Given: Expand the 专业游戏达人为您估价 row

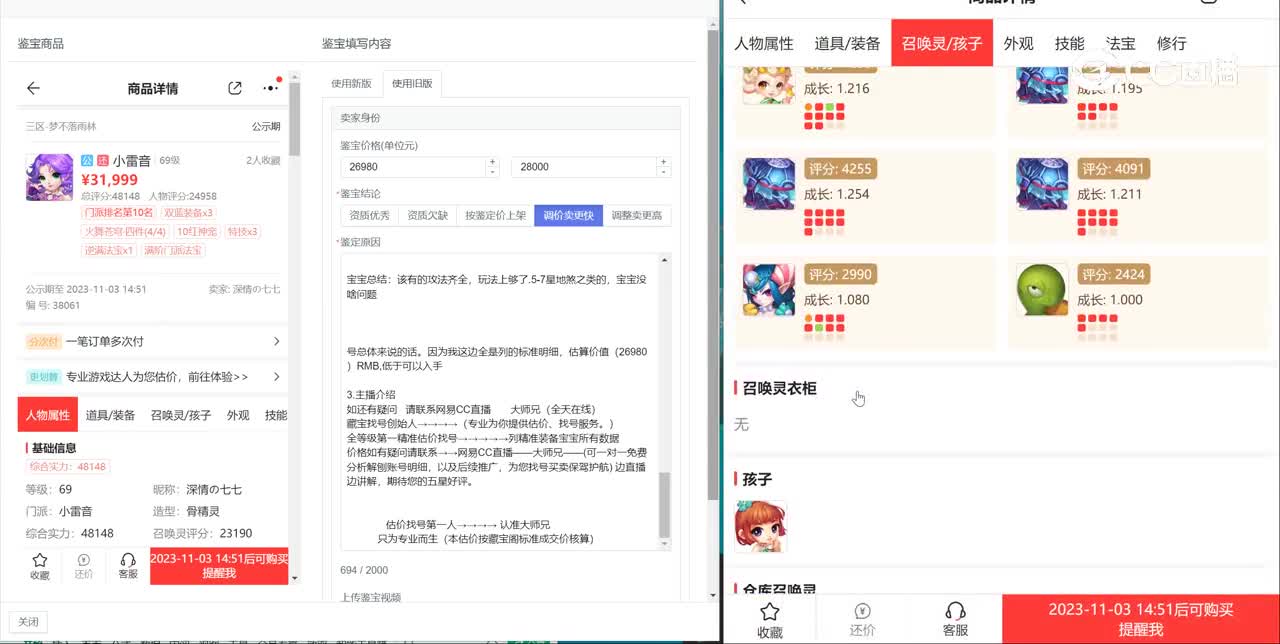Looking at the screenshot, I should click(276, 377).
